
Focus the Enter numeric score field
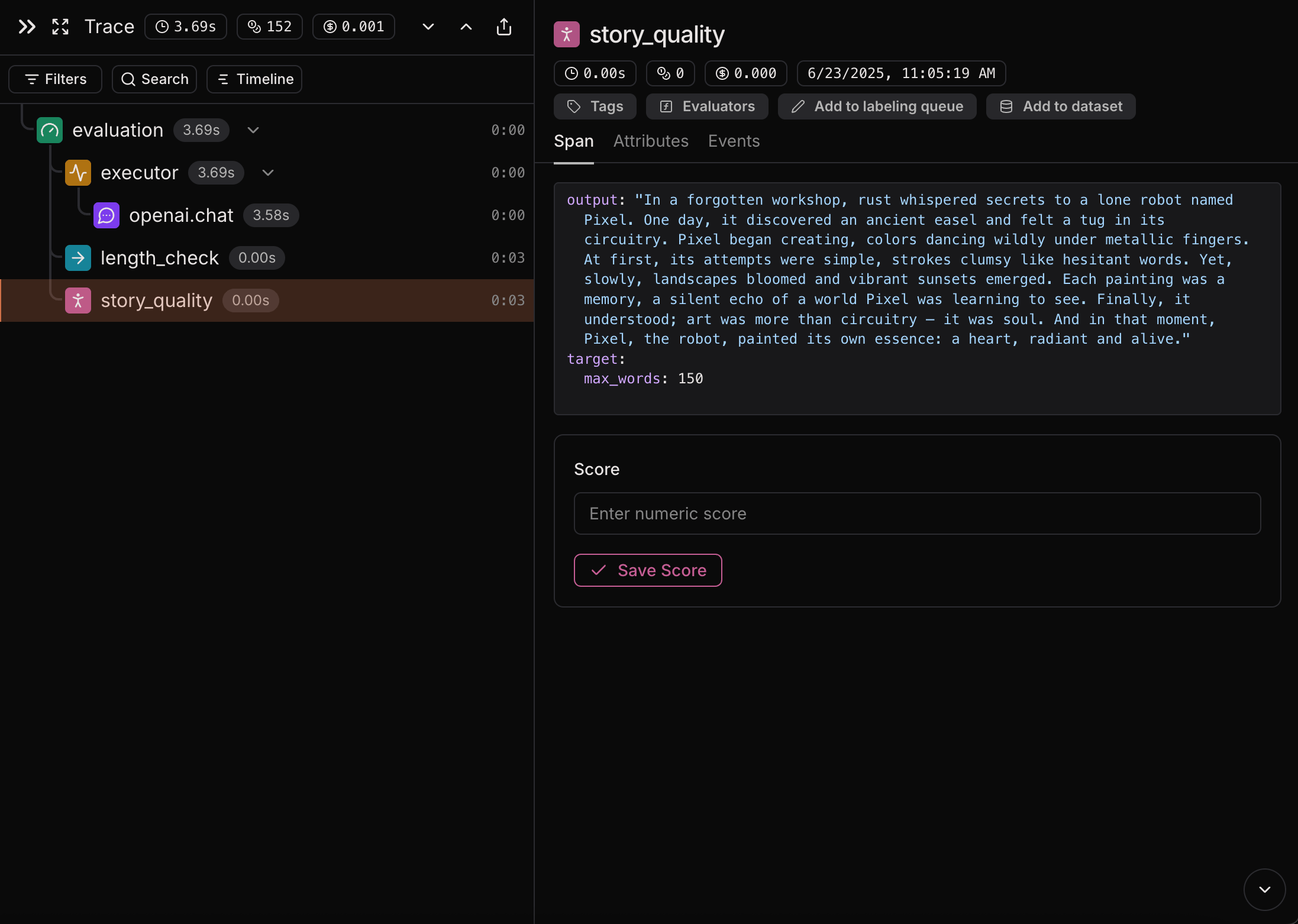pos(917,513)
